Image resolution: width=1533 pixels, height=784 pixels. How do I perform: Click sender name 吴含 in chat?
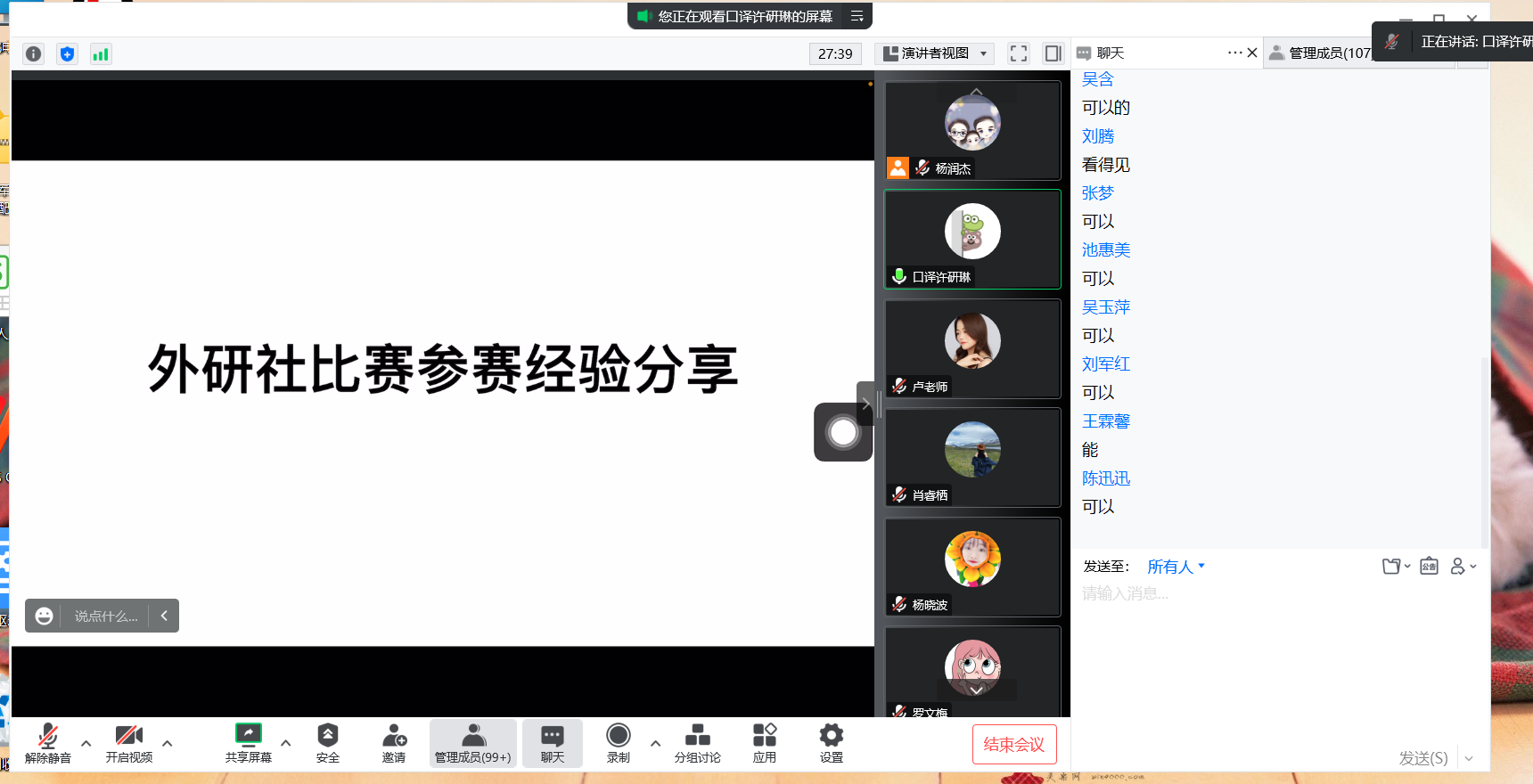[1098, 79]
